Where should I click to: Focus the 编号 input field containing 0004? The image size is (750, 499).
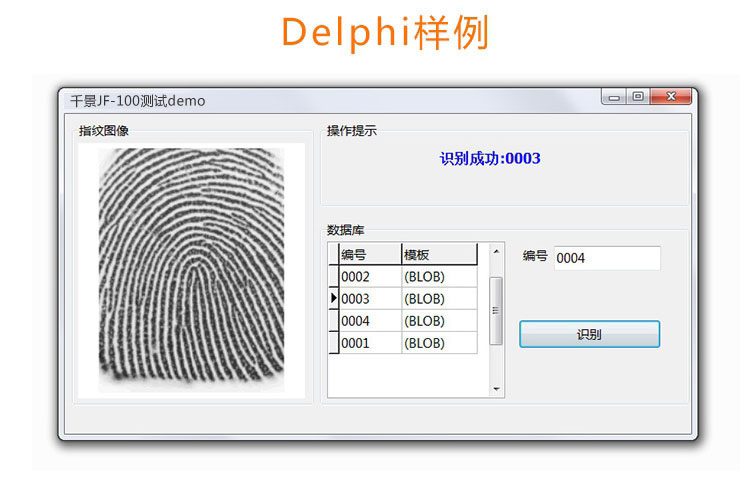coord(606,258)
